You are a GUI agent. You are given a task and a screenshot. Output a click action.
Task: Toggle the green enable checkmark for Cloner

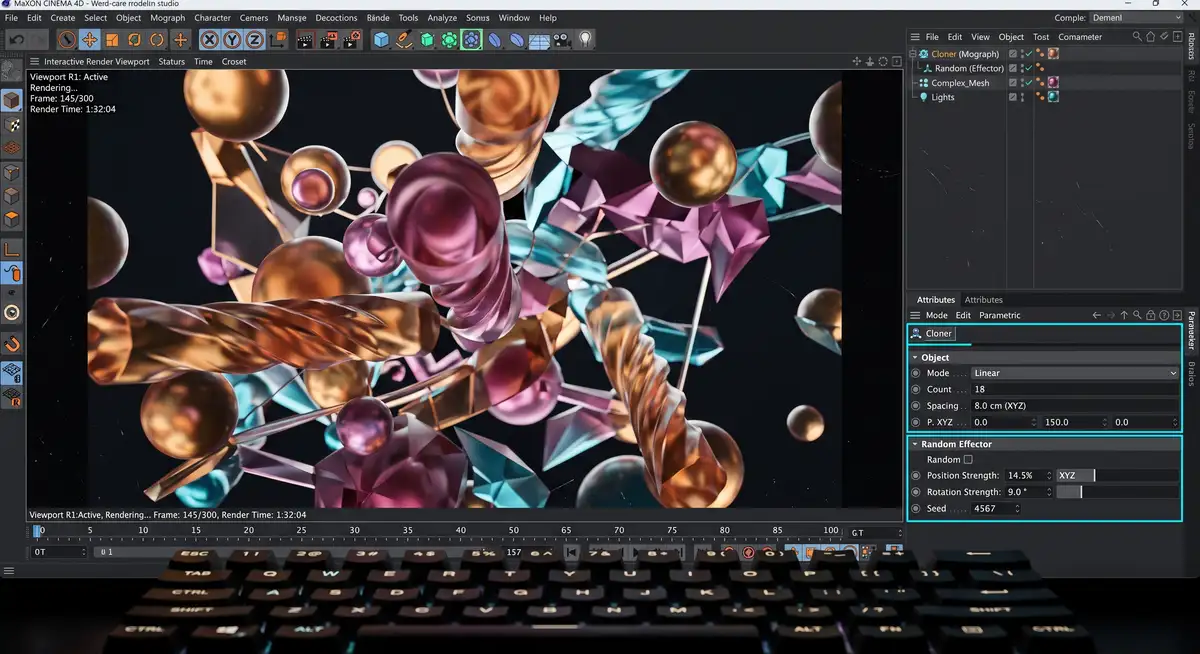tap(1027, 54)
